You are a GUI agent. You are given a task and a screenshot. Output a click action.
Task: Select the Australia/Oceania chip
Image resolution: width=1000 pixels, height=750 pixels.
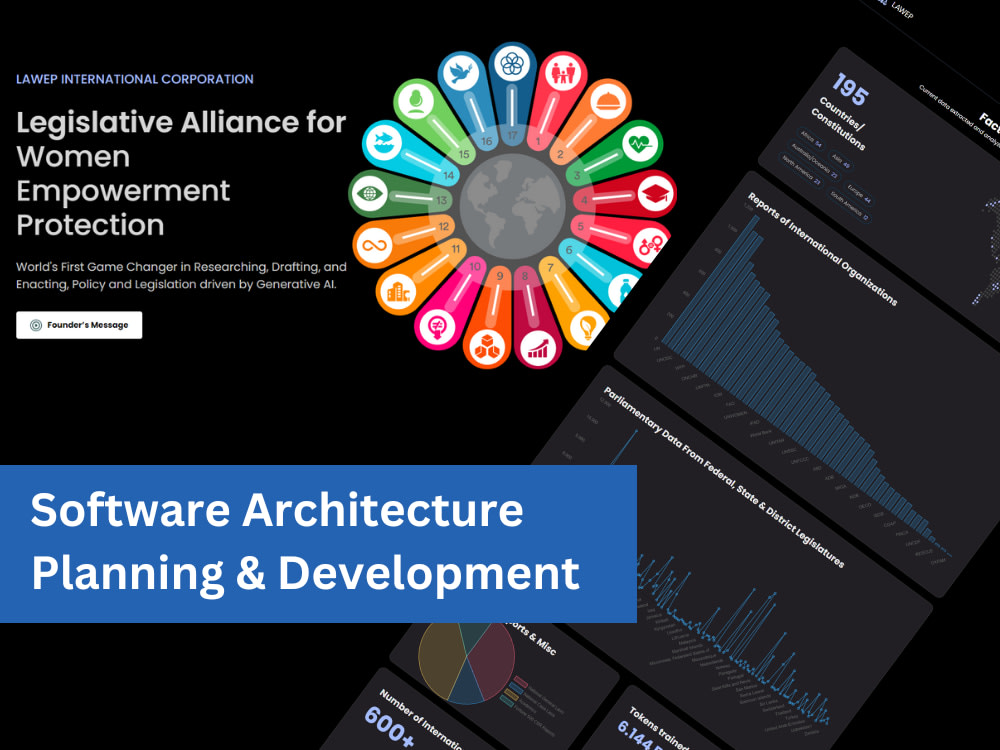pos(815,161)
